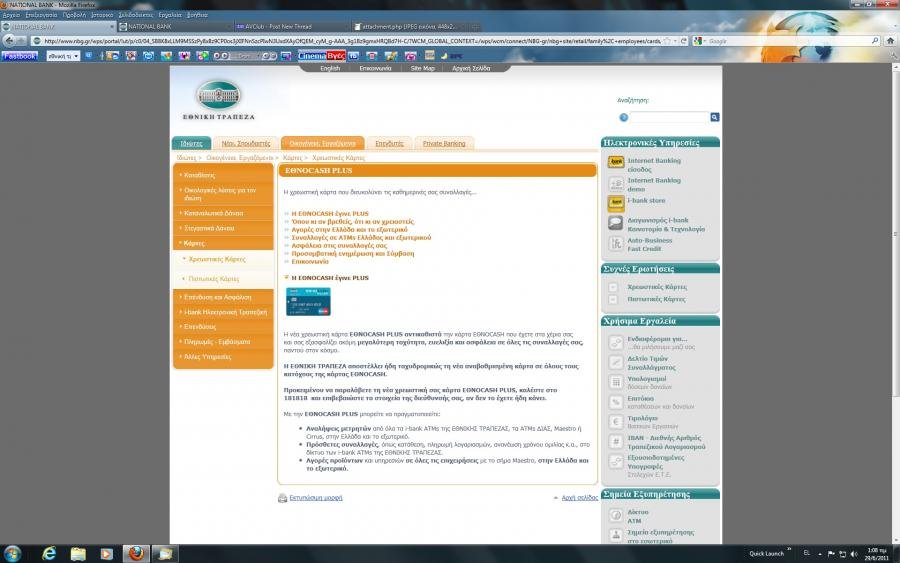Click the Fastbook toolbar button
The height and width of the screenshot is (563, 900).
point(20,56)
